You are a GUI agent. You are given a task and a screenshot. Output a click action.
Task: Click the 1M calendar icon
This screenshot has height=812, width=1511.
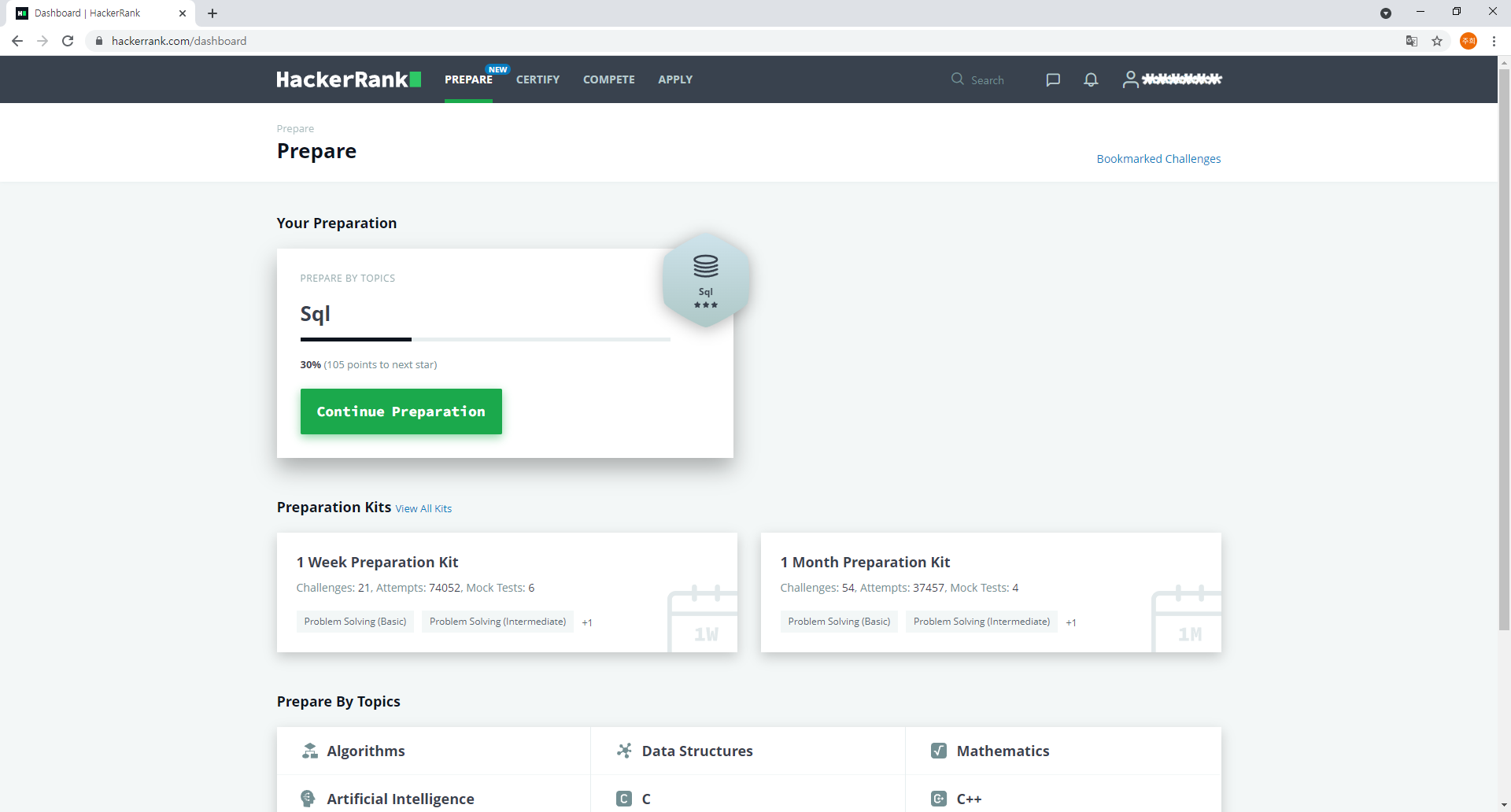pyautogui.click(x=1187, y=618)
